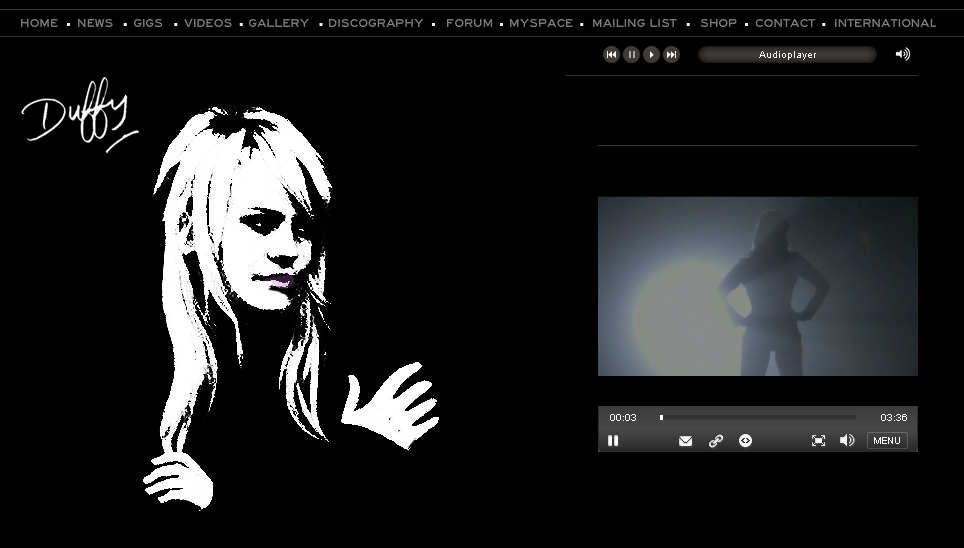
Task: Copy video link with chain icon
Action: 716,441
